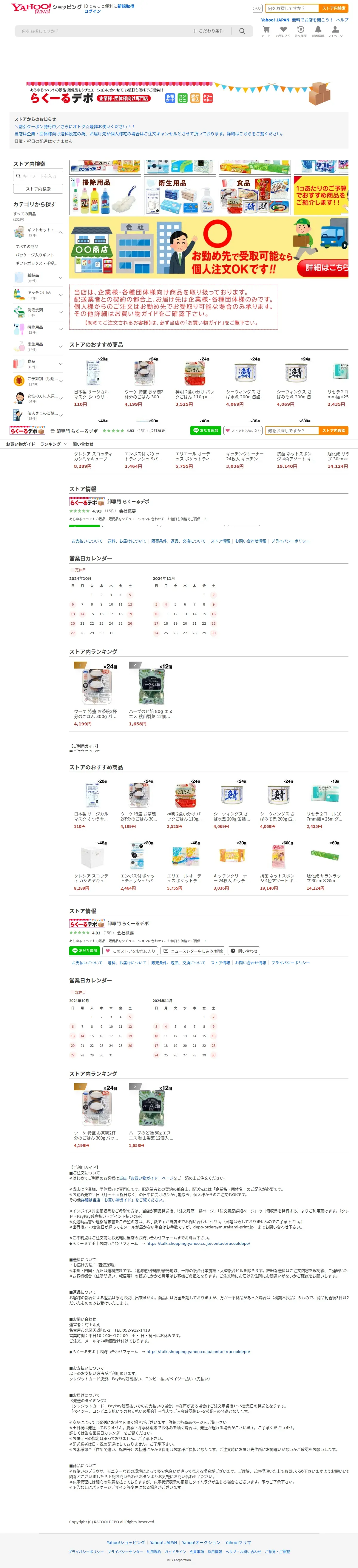Click the magnifier icon in main search bar

tap(242, 31)
